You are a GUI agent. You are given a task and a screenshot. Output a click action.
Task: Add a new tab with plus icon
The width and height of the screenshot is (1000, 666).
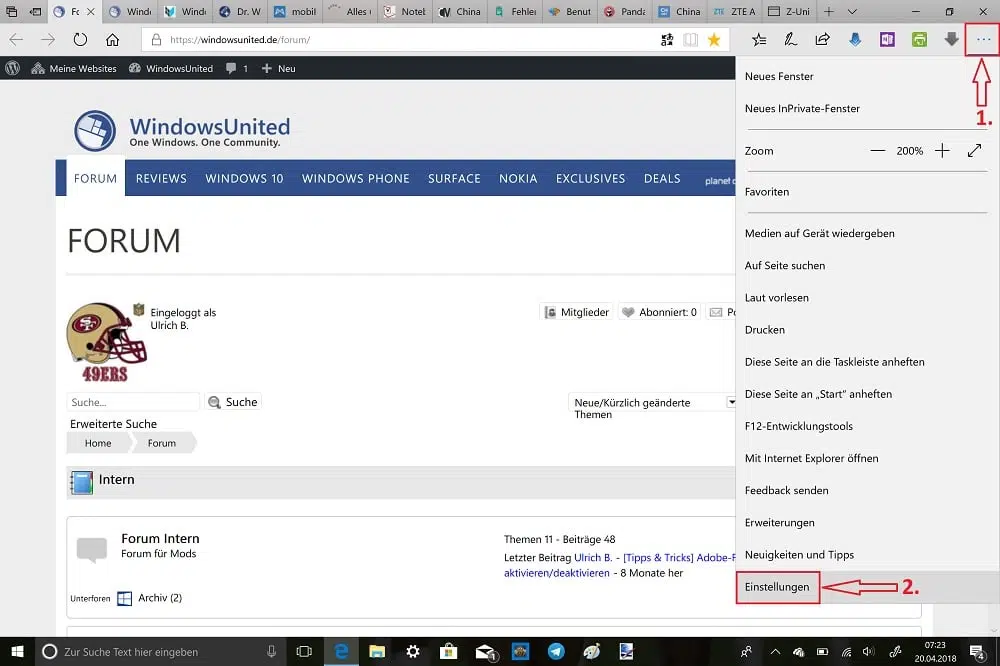click(x=828, y=11)
